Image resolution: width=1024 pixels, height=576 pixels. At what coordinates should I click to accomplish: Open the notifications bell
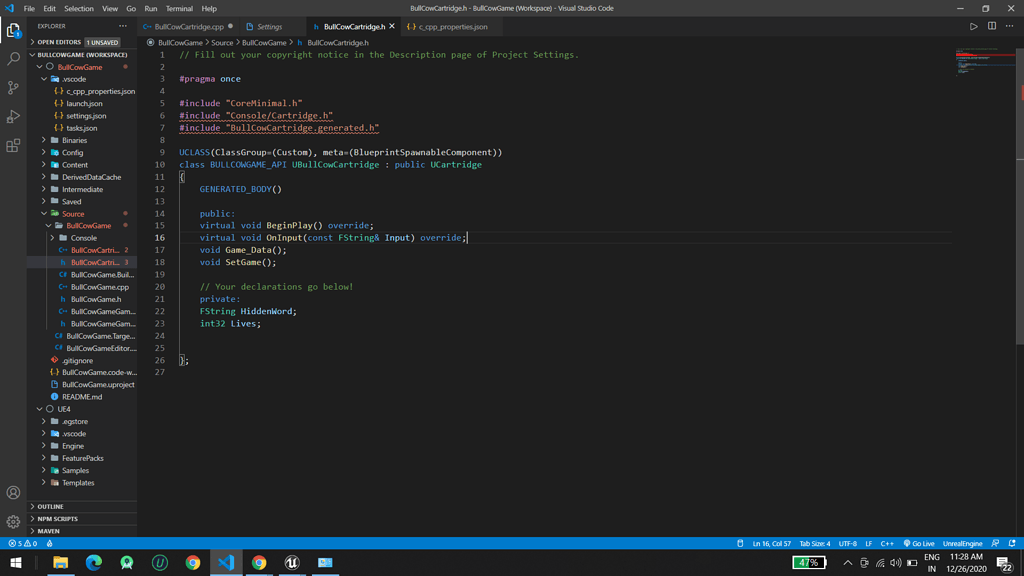[1014, 543]
